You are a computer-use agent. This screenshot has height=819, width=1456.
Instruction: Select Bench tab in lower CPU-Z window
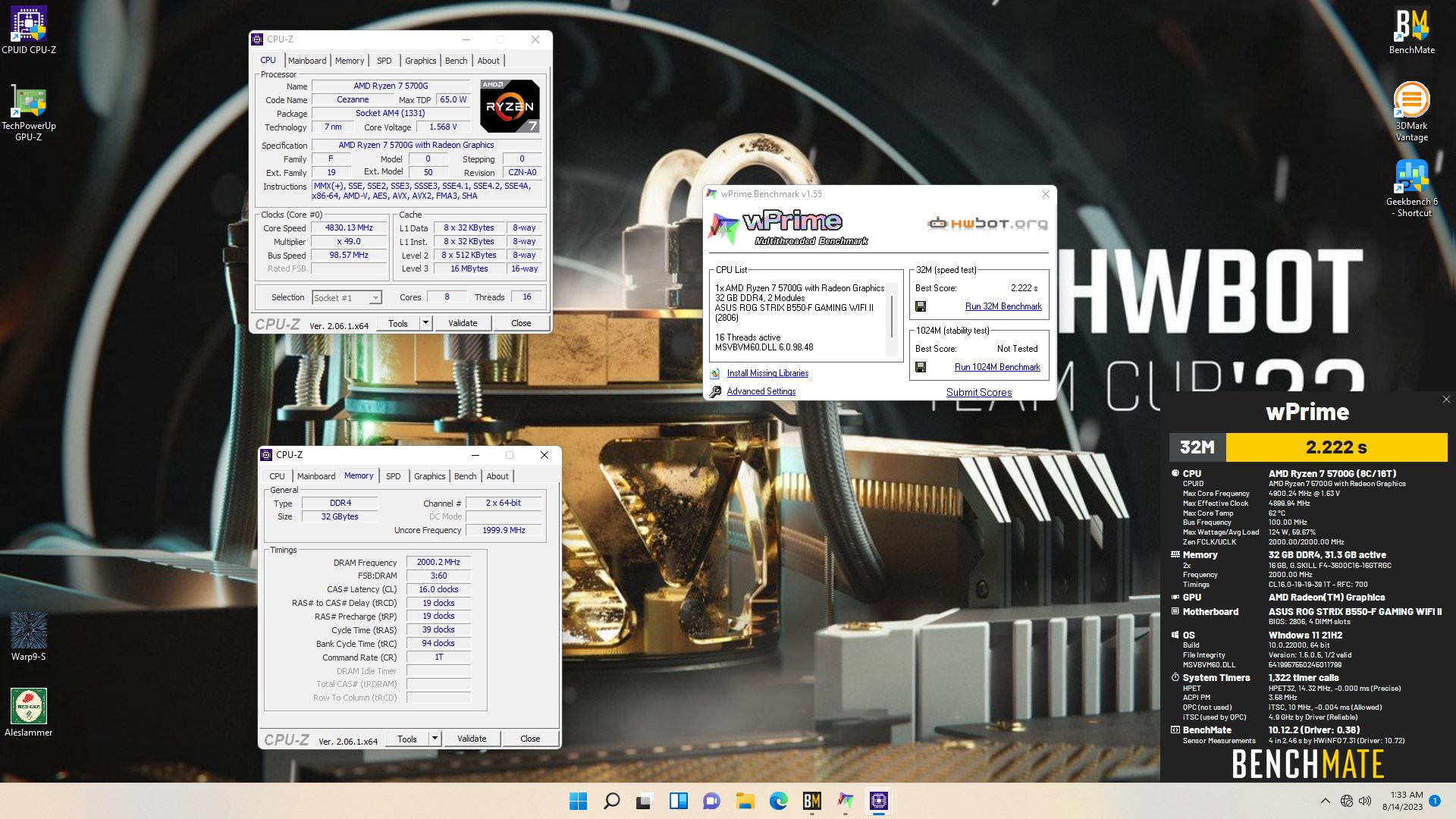click(465, 476)
